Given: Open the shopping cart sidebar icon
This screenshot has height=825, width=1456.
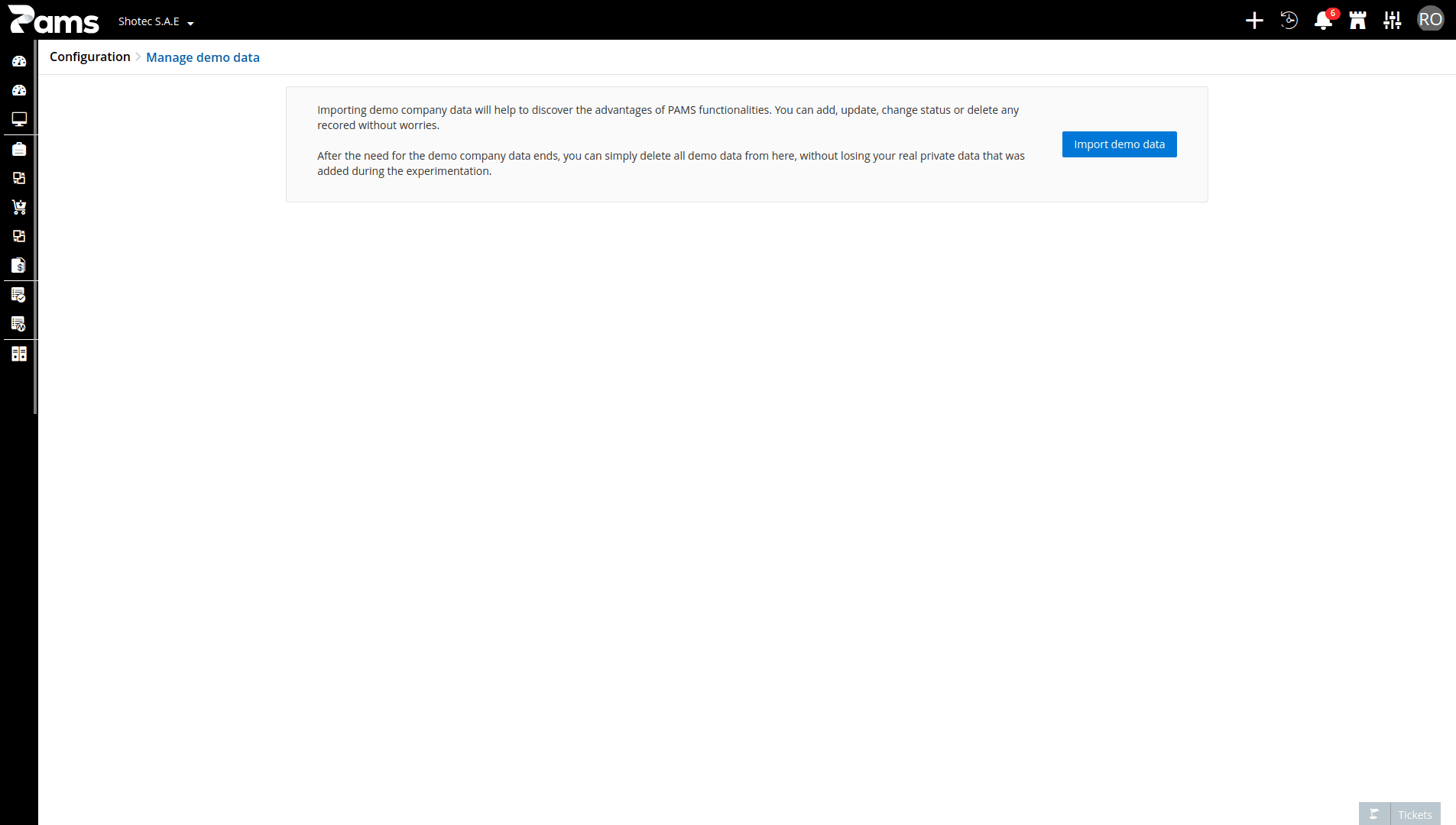Looking at the screenshot, I should pyautogui.click(x=19, y=207).
